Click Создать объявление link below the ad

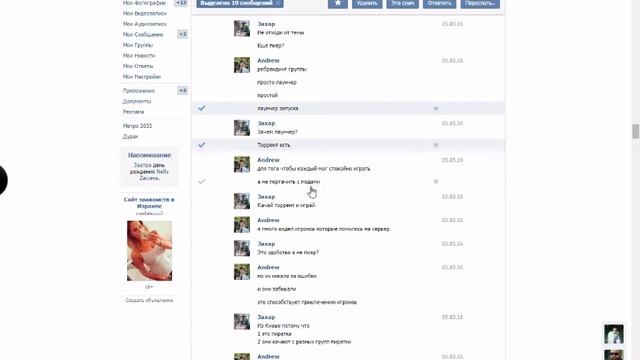(149, 300)
